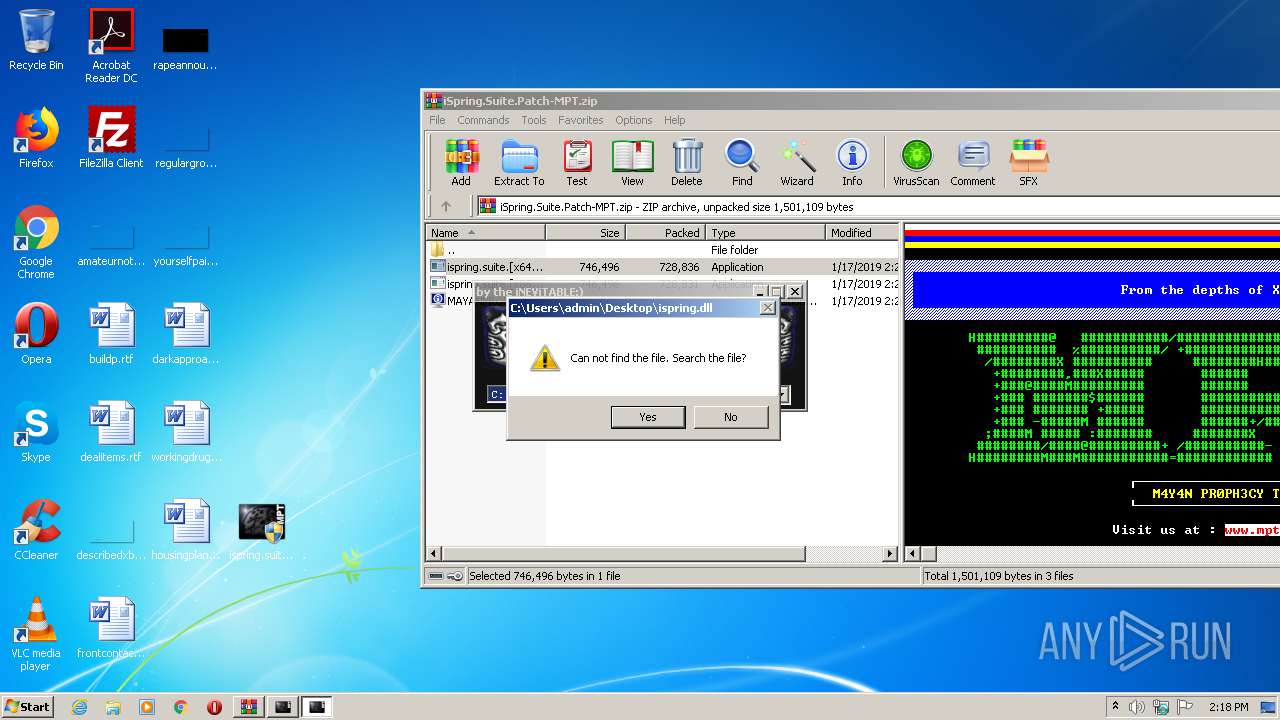Launch the Wizard toolbar icon
Image resolution: width=1280 pixels, height=720 pixels.
(x=797, y=162)
